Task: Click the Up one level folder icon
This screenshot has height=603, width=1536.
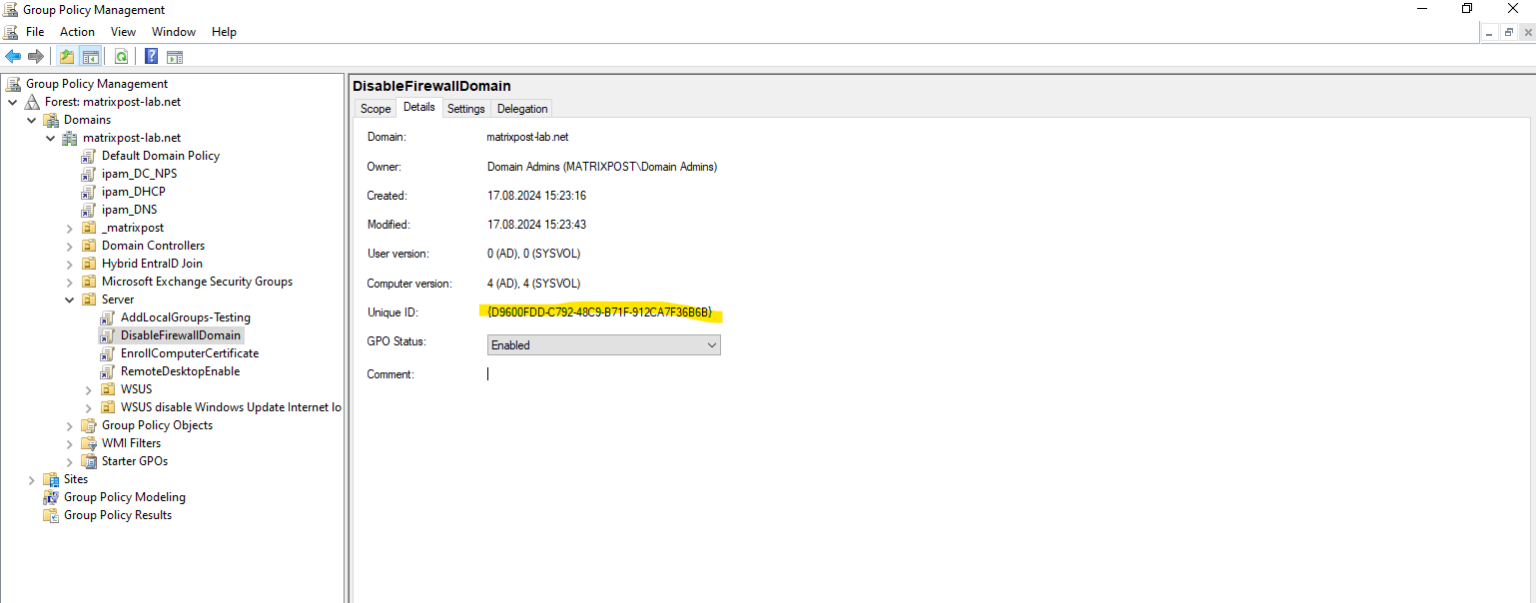Action: pyautogui.click(x=67, y=56)
